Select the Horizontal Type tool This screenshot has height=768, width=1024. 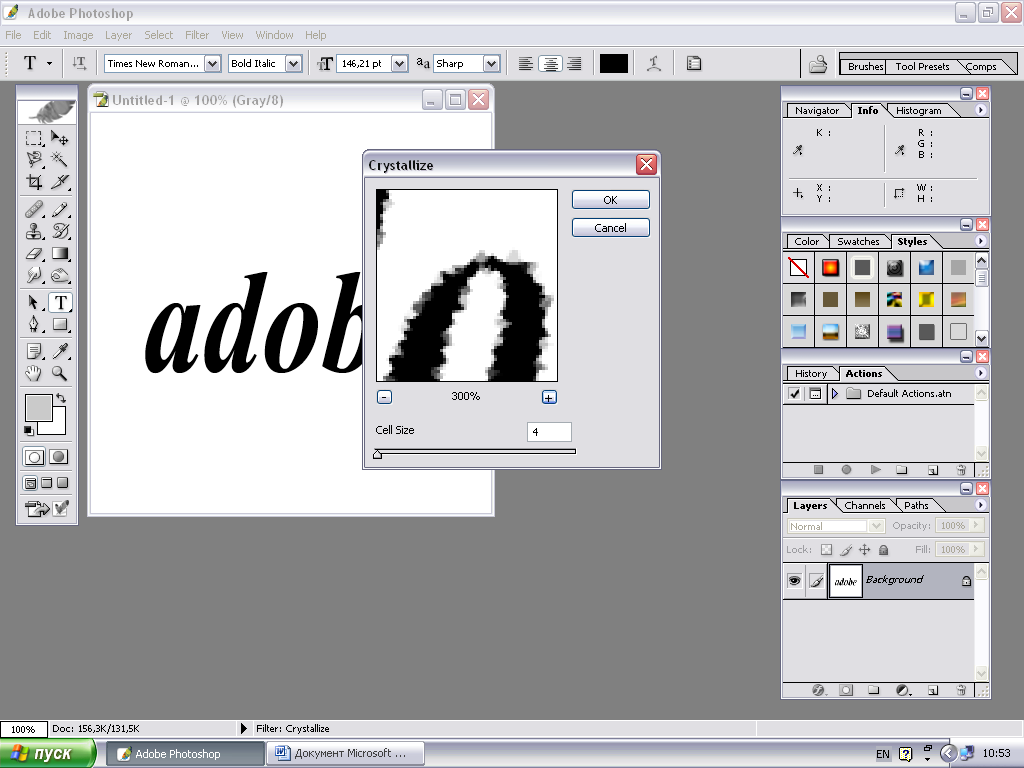(60, 302)
